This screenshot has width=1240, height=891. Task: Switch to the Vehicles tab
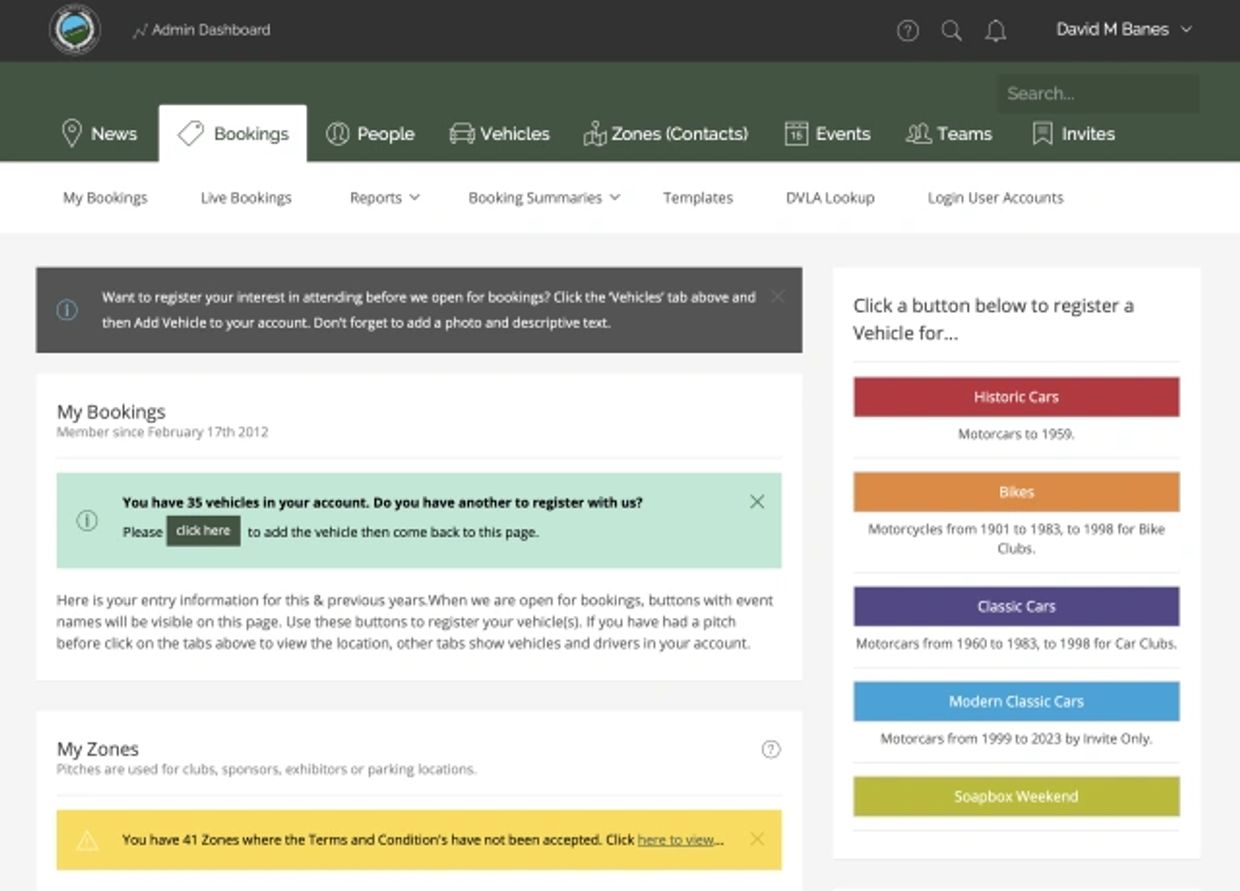click(500, 134)
